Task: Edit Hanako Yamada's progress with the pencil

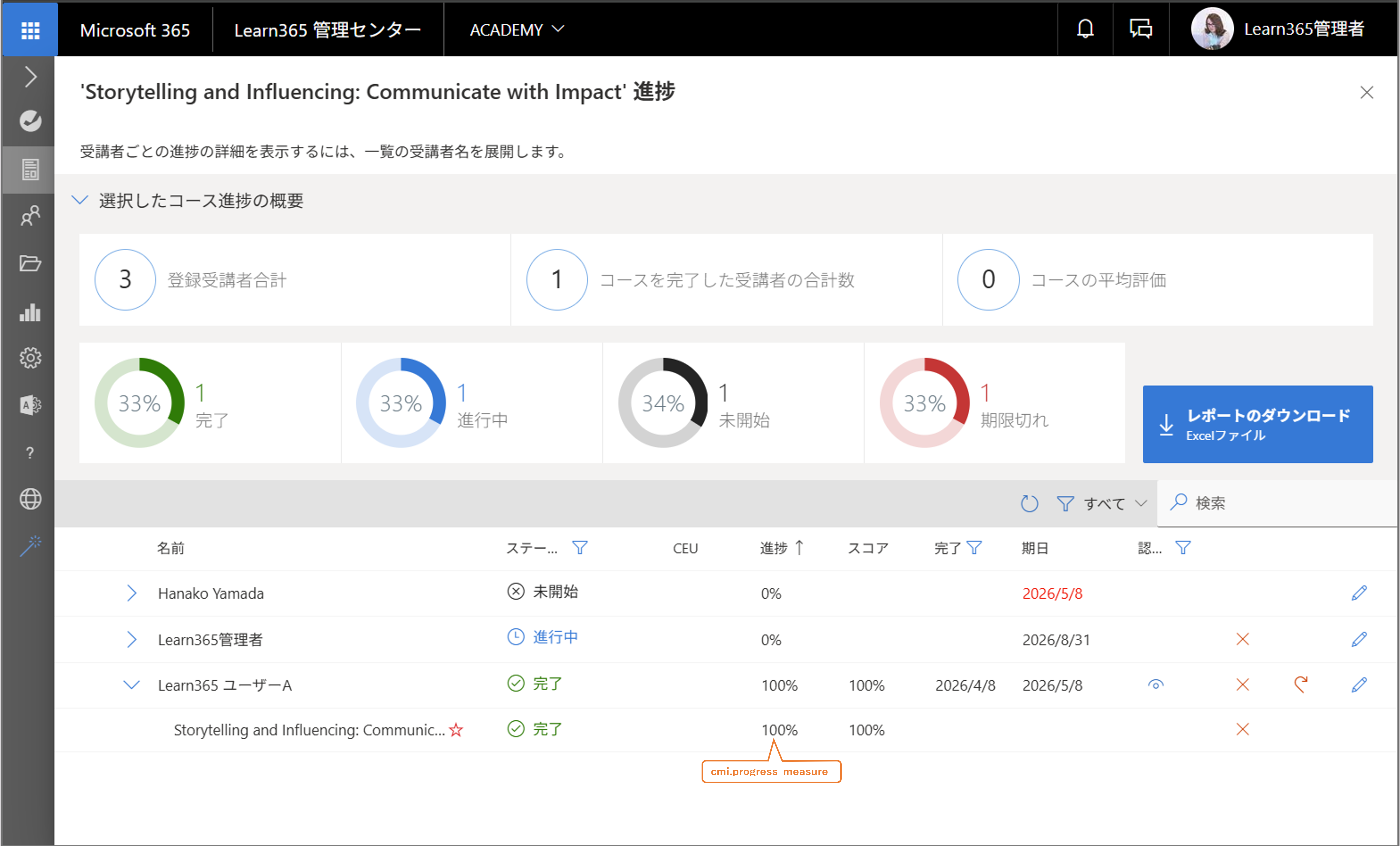Action: pyautogui.click(x=1359, y=593)
